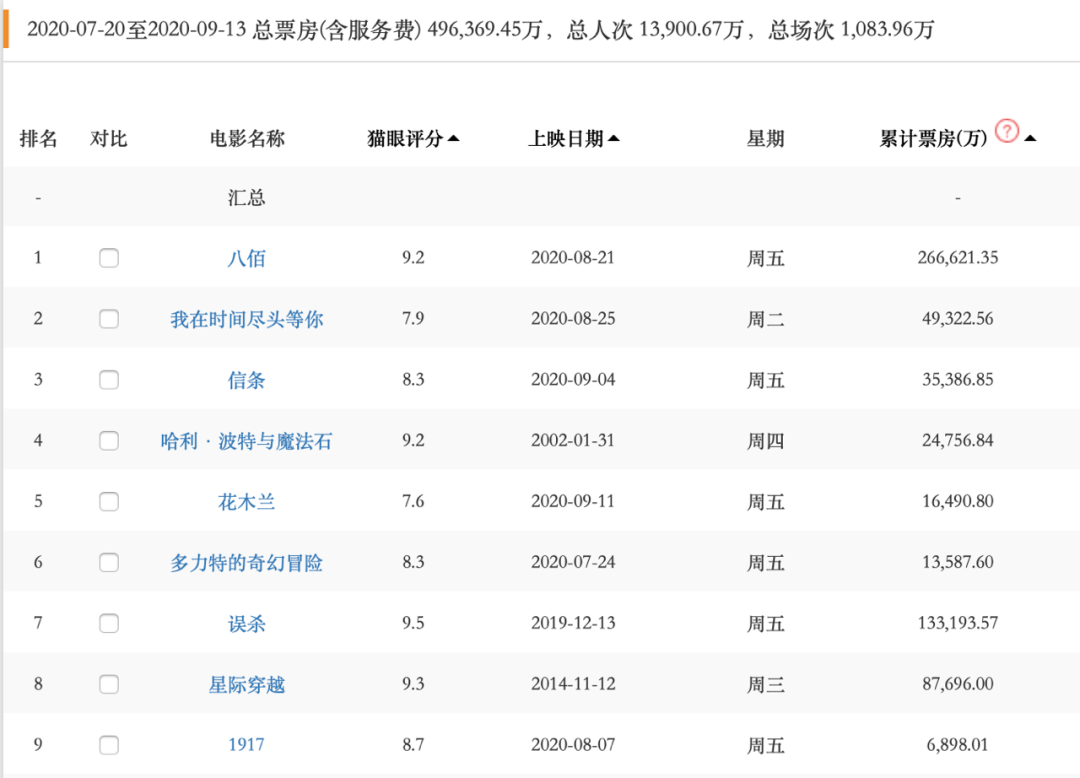
Task: View the 多力特的奇幻冒险 movie page
Action: 247,563
